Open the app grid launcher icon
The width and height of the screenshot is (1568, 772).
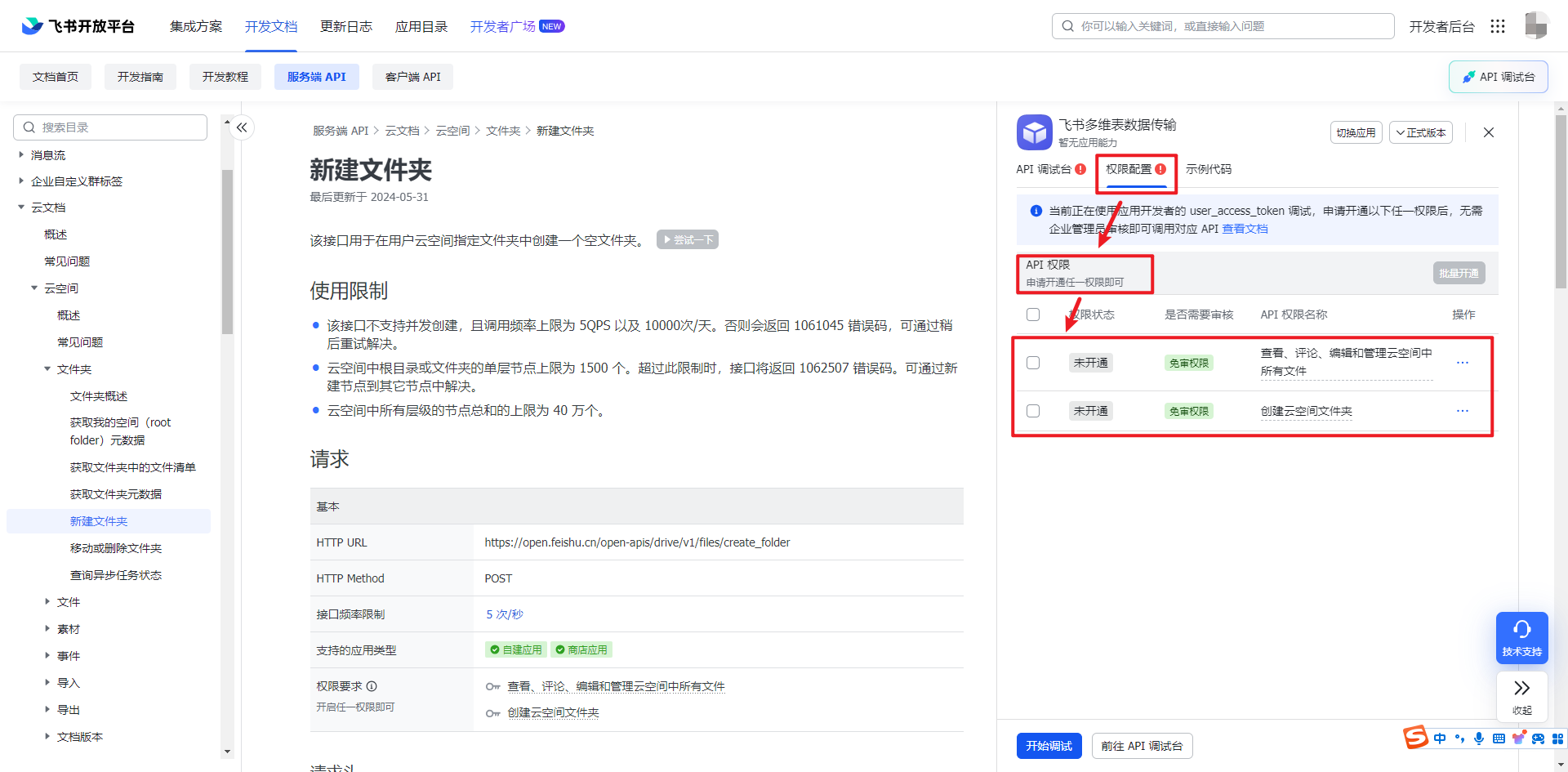pos(1497,26)
